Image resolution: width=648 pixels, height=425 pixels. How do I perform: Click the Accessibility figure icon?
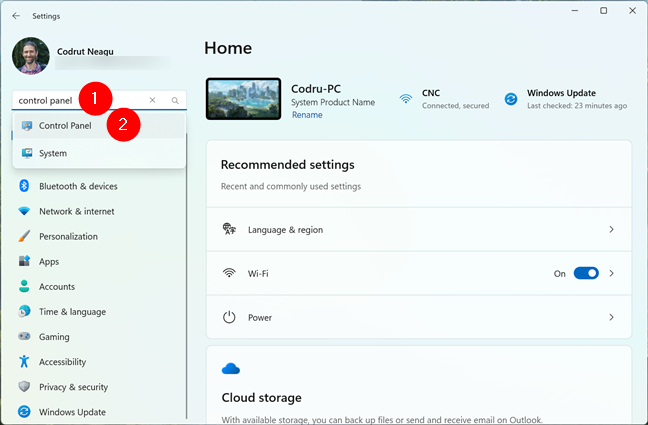coord(24,361)
